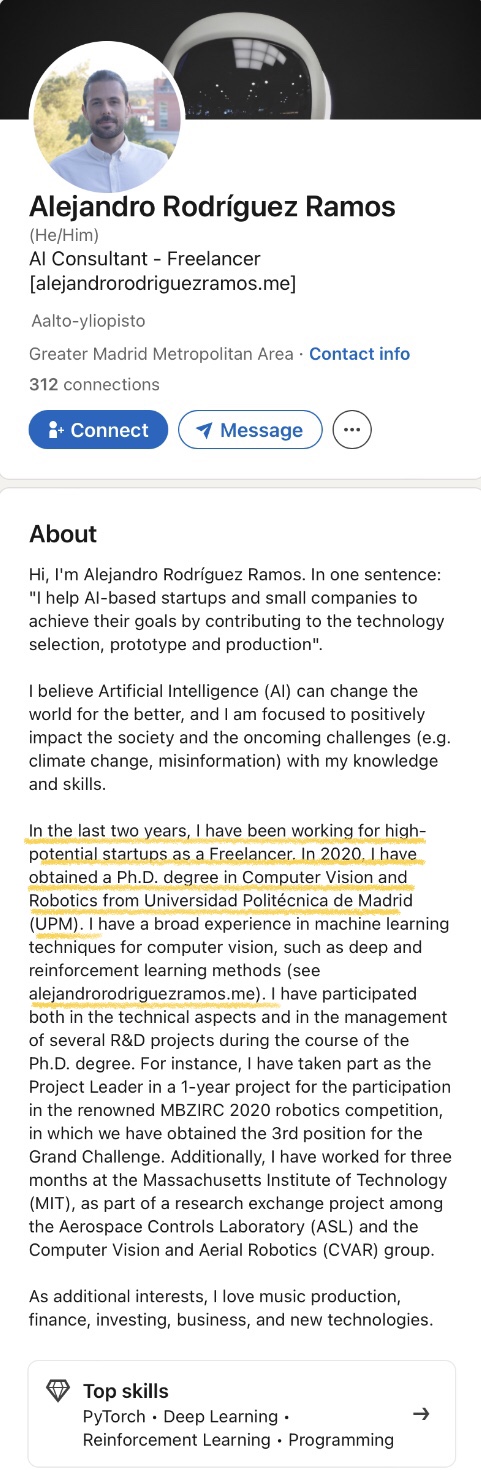Screen dimensions: 481x1470
Task: Click the right arrow on Top skills card
Action: [x=421, y=1414]
